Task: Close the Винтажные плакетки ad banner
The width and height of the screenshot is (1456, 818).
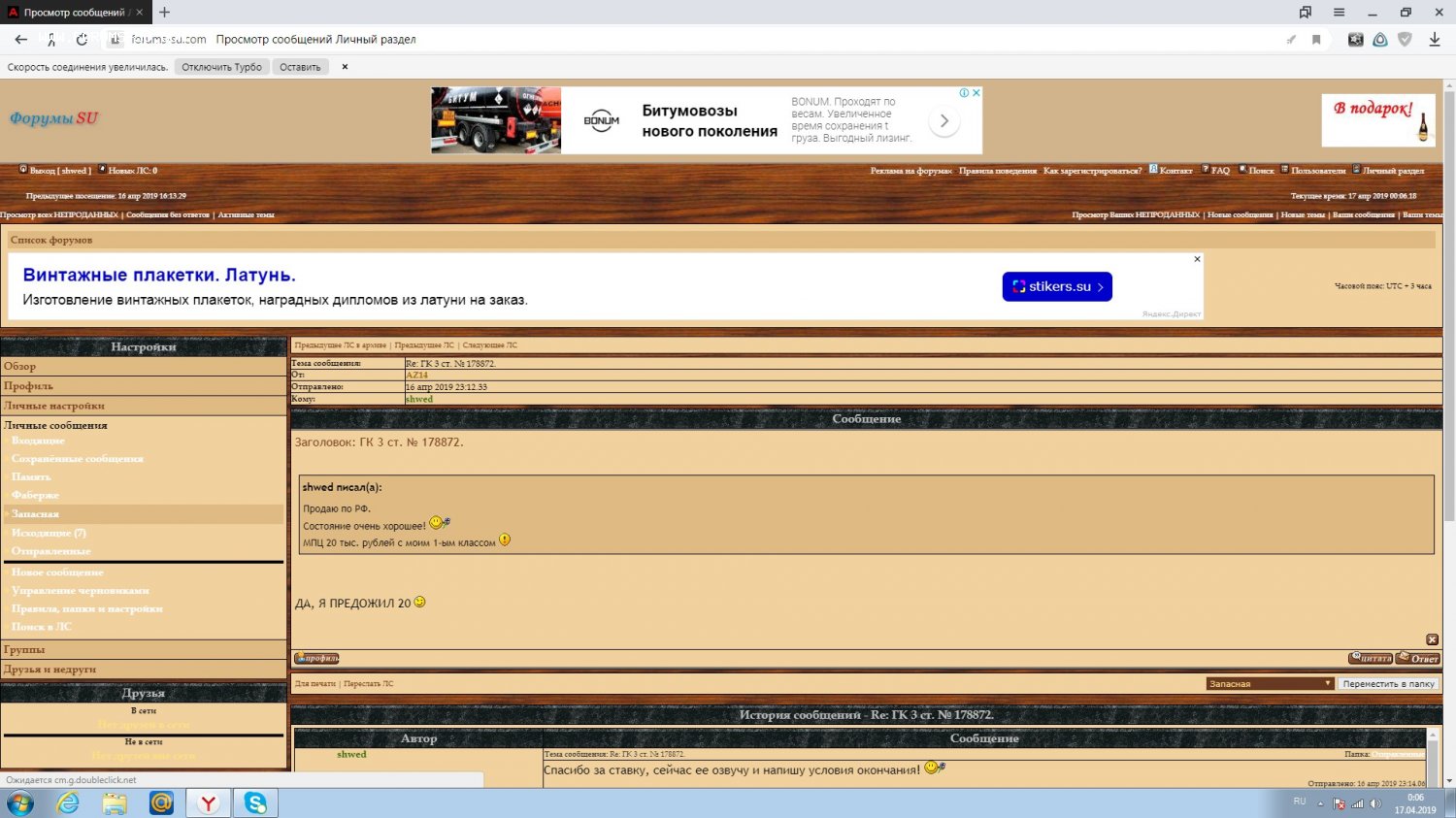Action: 1197,259
